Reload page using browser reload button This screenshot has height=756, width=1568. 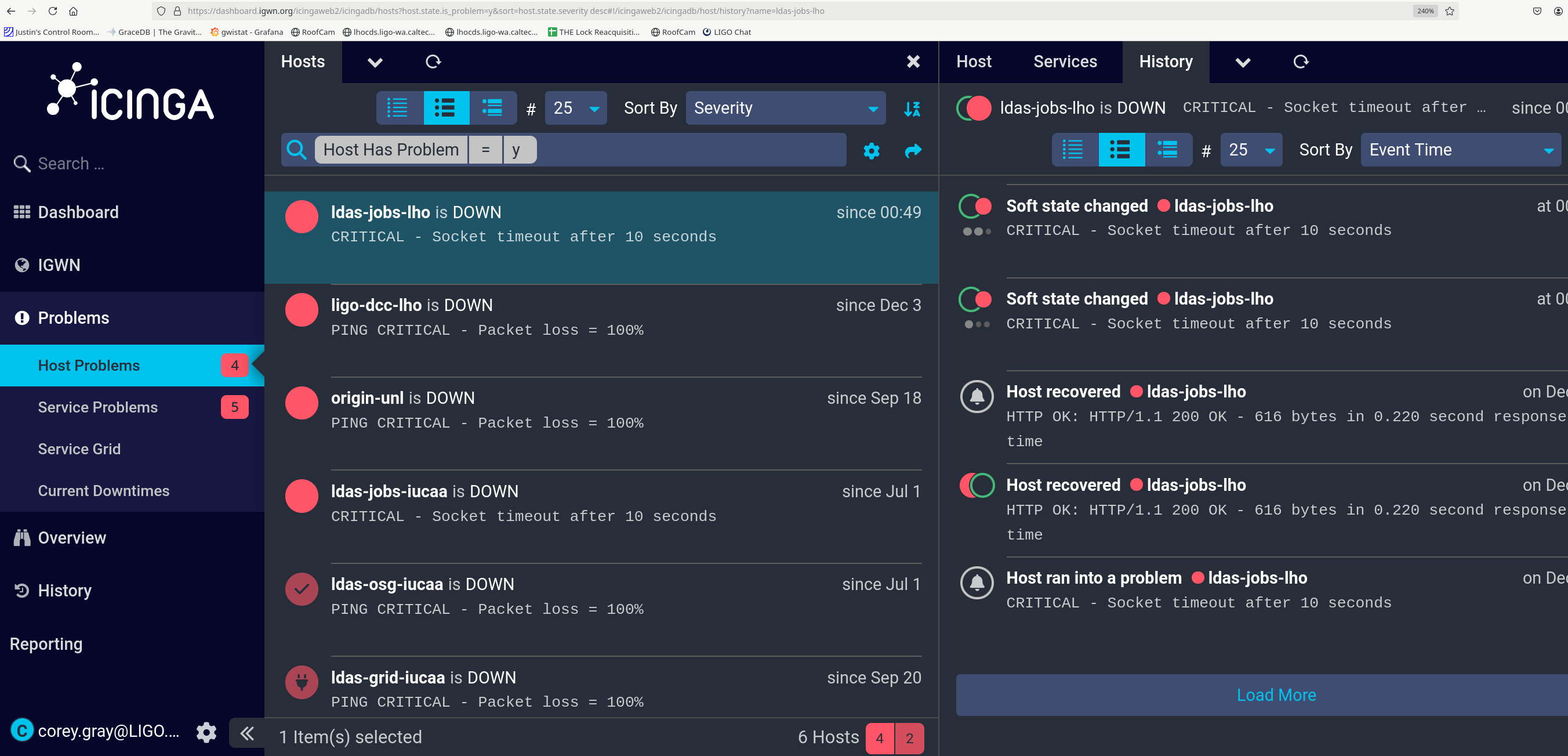click(x=53, y=11)
